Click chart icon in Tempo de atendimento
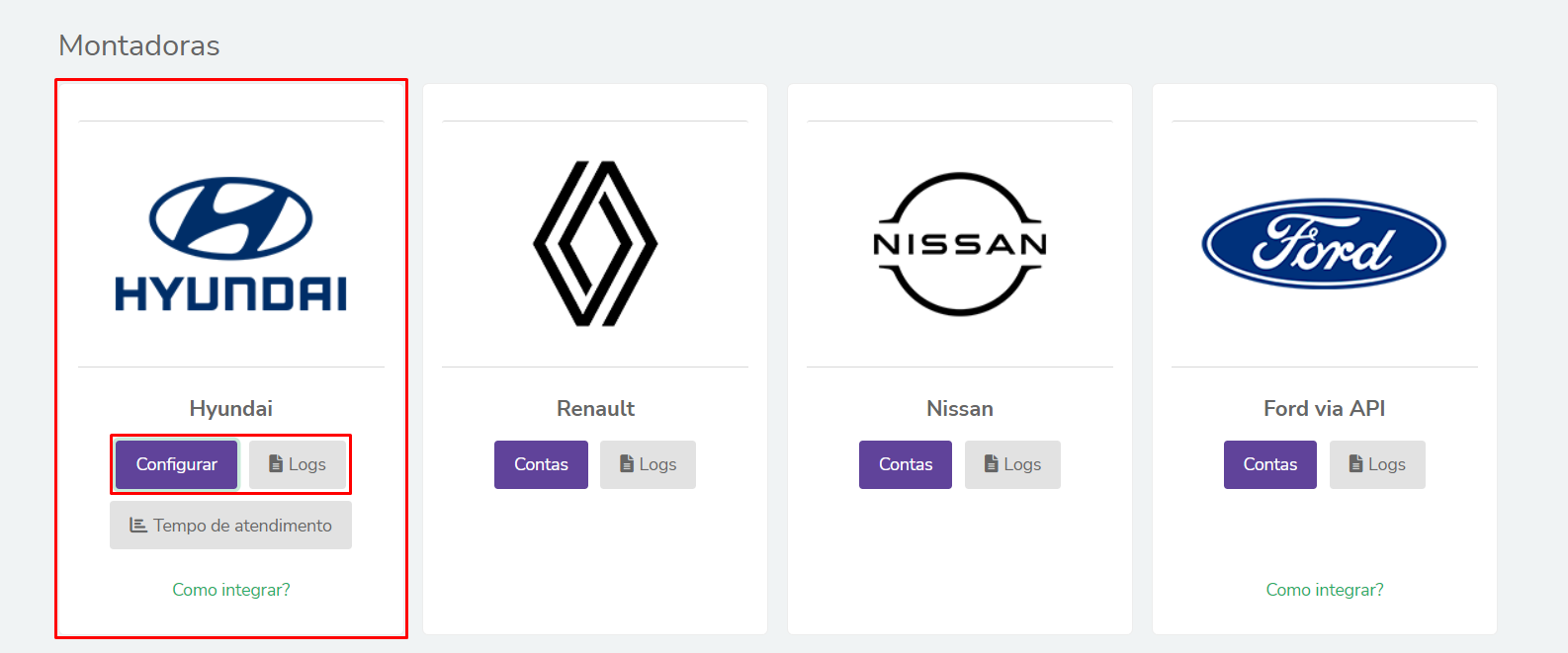The height and width of the screenshot is (653, 1568). (138, 526)
